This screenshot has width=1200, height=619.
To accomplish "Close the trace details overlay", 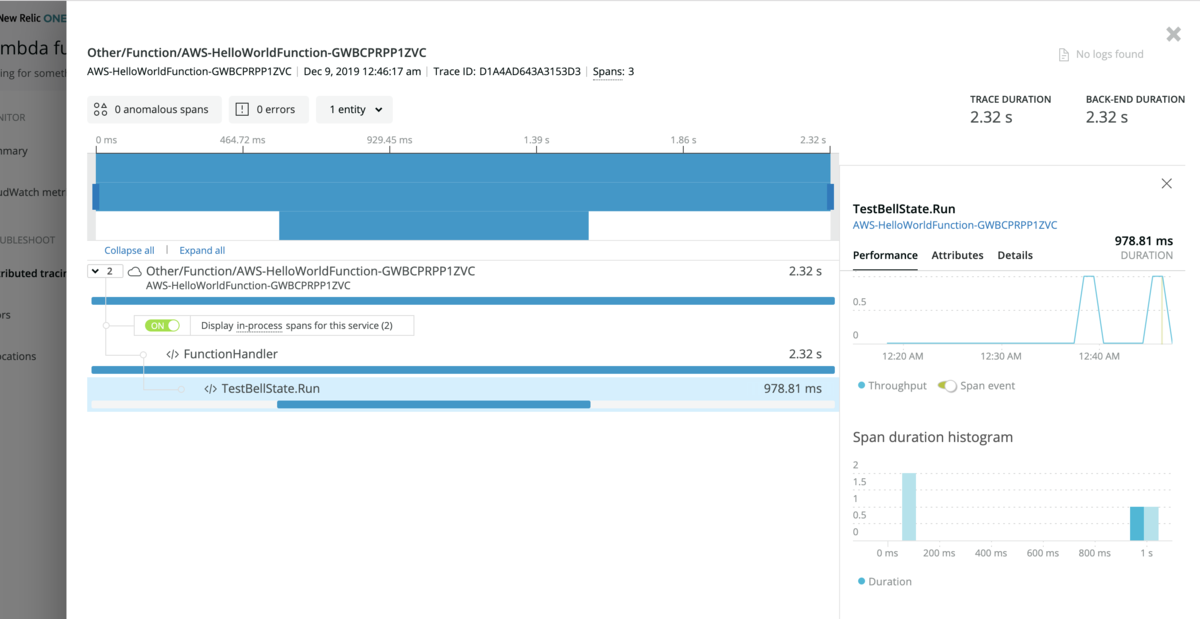I will [1173, 34].
